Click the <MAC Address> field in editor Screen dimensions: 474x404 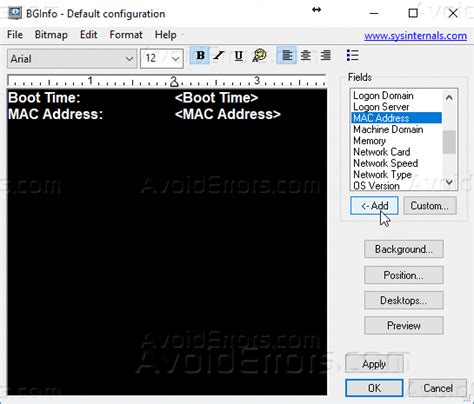228,114
